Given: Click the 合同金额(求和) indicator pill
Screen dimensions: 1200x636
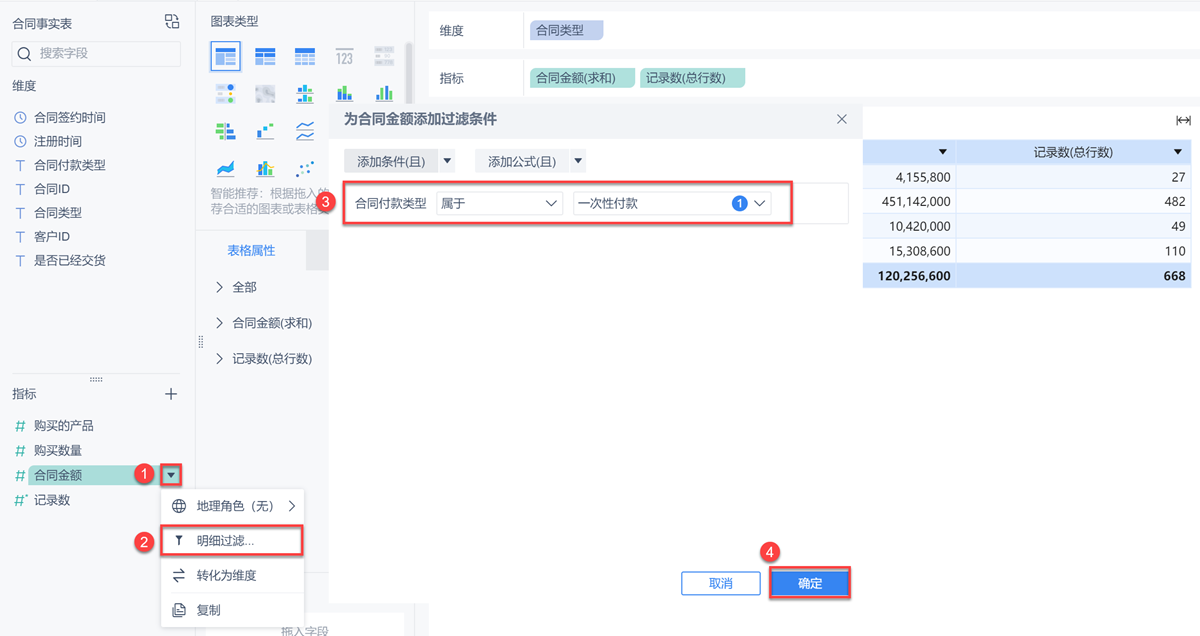Looking at the screenshot, I should point(582,78).
